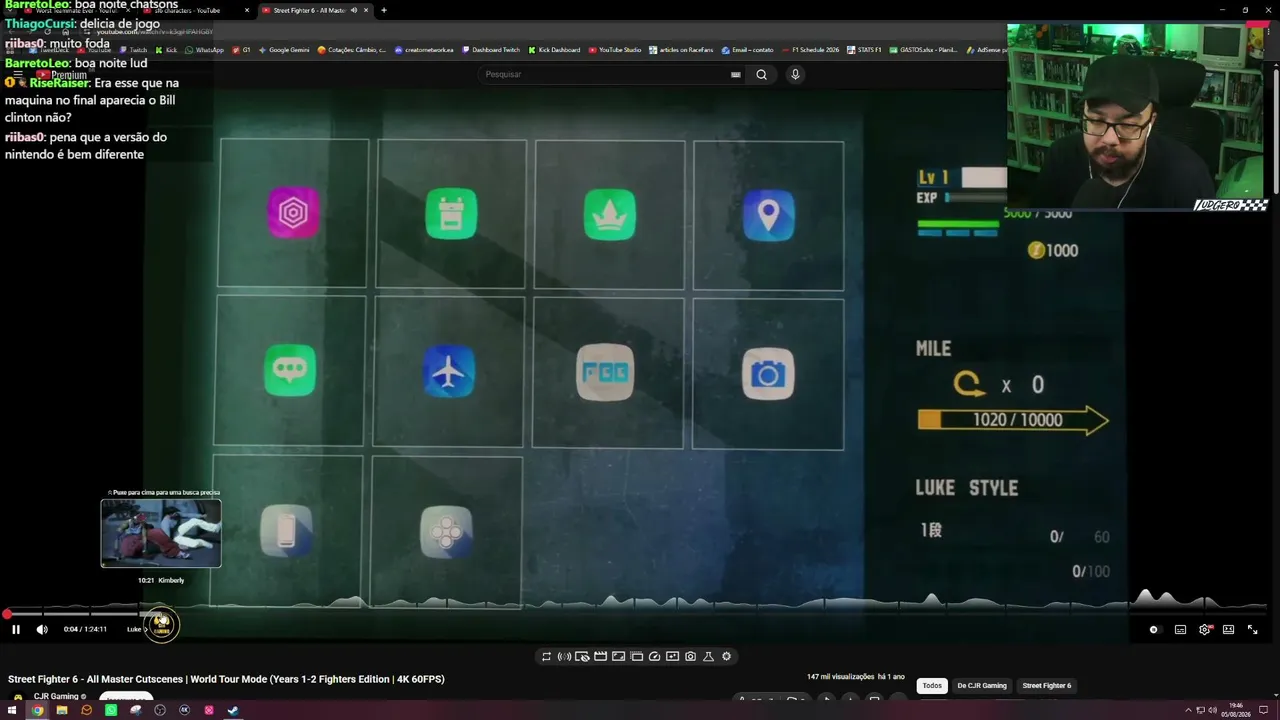Open the WhatsApp bookmark

204,49
